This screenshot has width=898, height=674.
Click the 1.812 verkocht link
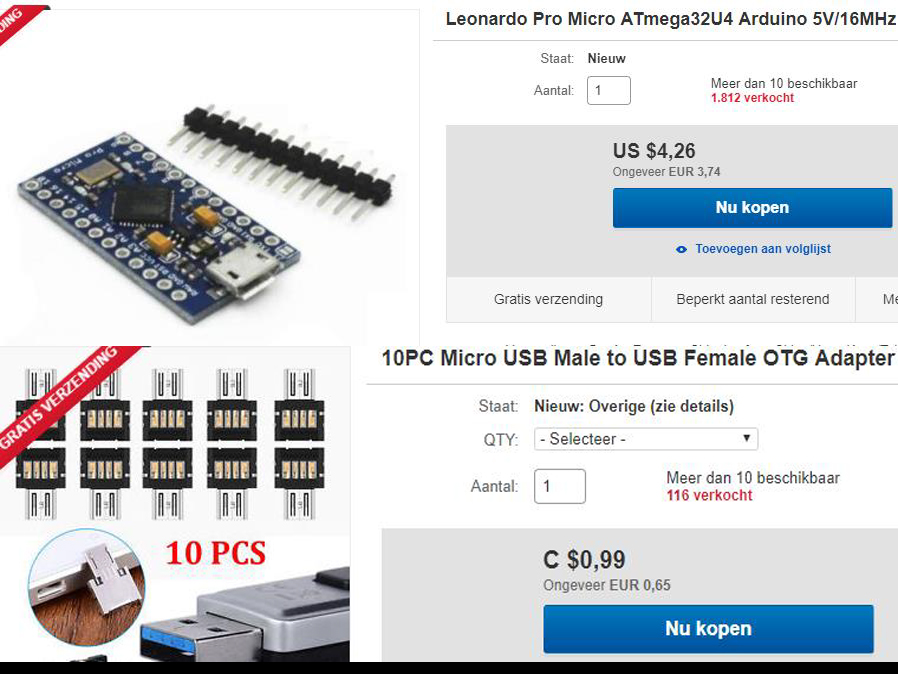pos(752,98)
